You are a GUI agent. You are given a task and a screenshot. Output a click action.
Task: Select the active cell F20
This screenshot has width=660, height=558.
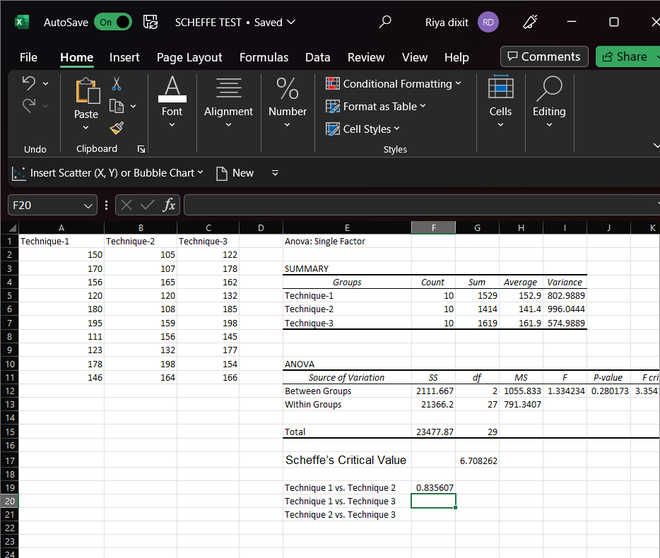point(434,501)
